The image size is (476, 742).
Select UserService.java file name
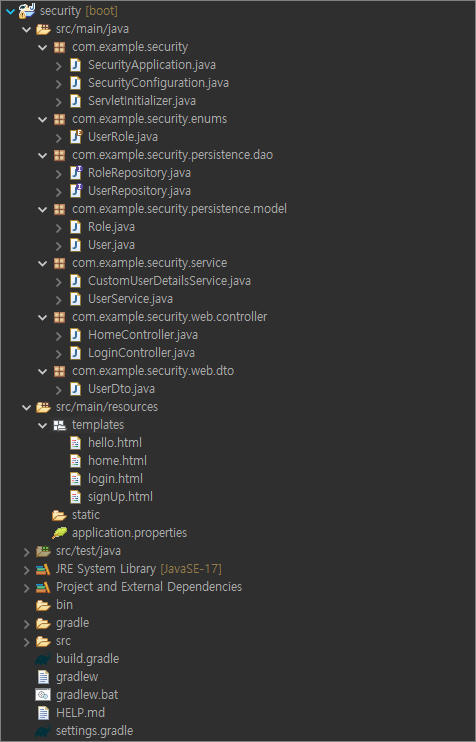tap(130, 299)
